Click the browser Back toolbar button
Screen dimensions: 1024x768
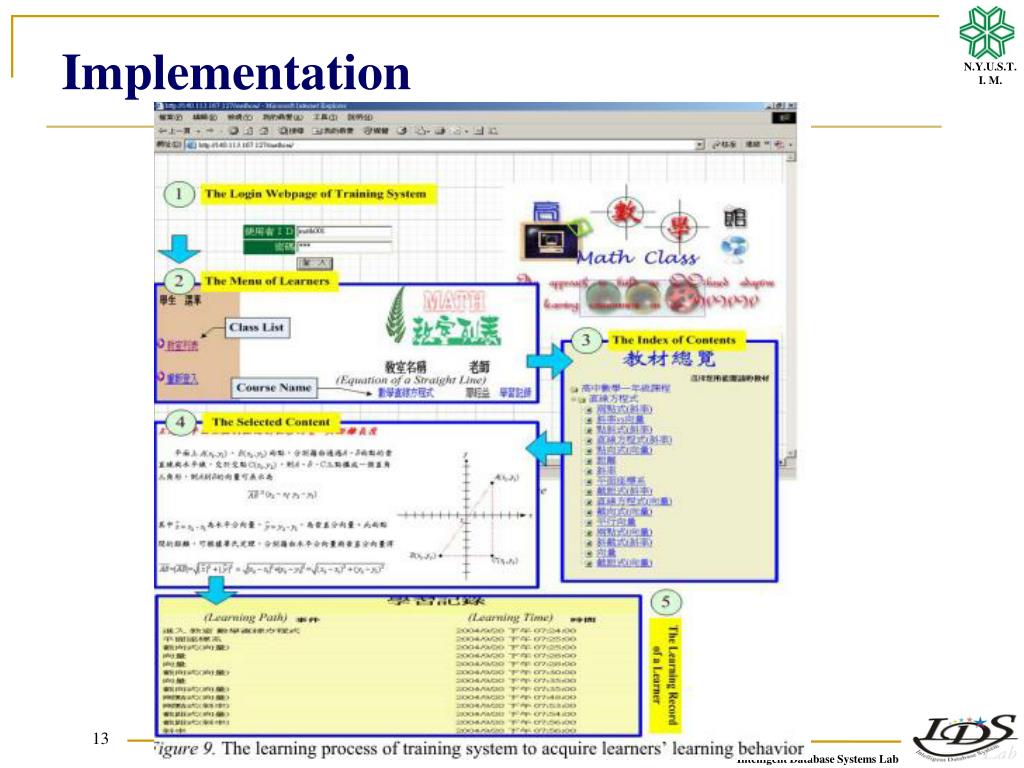(x=175, y=131)
